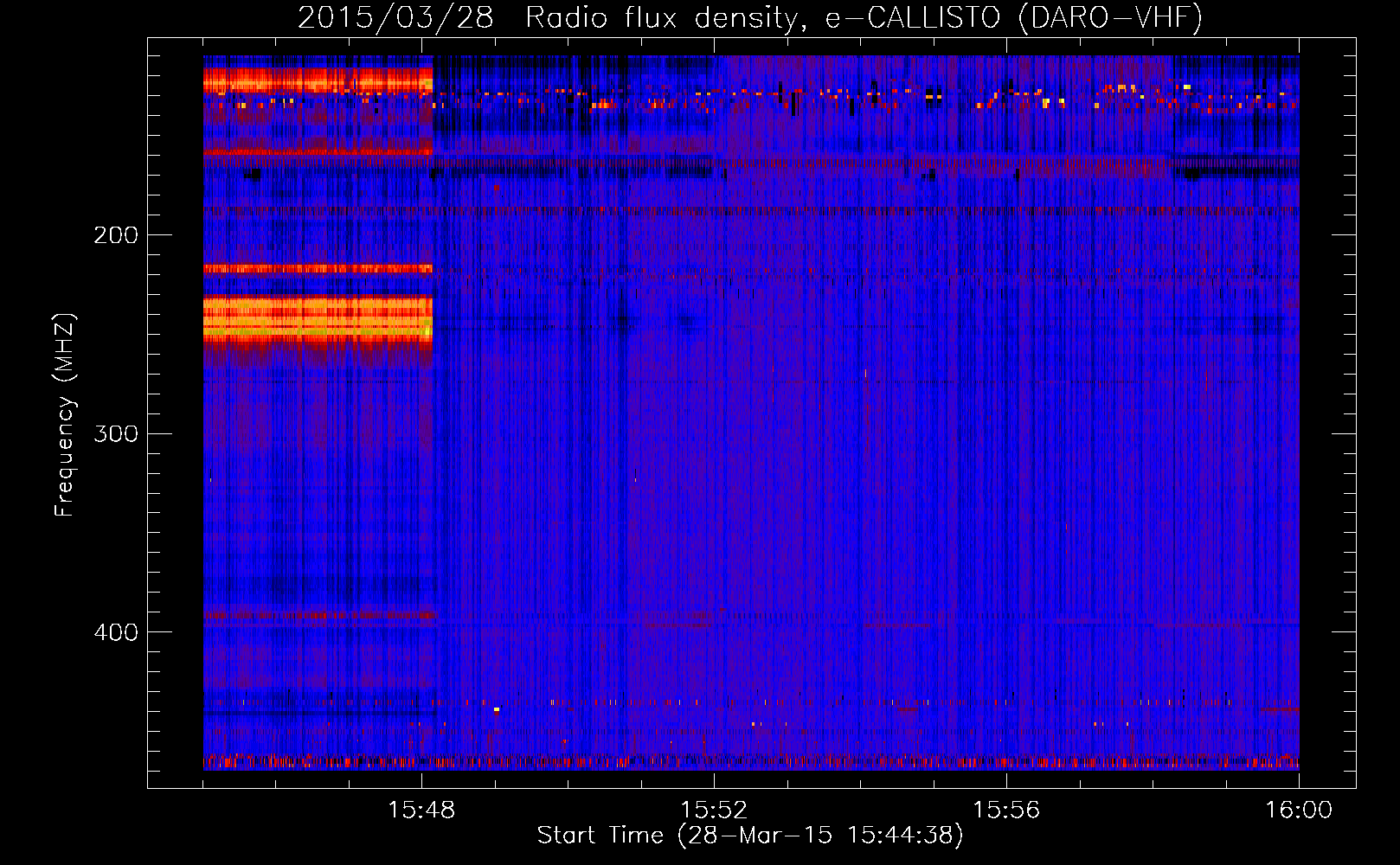
Task: Click the 300 frequency tick label
Action: coord(116,433)
